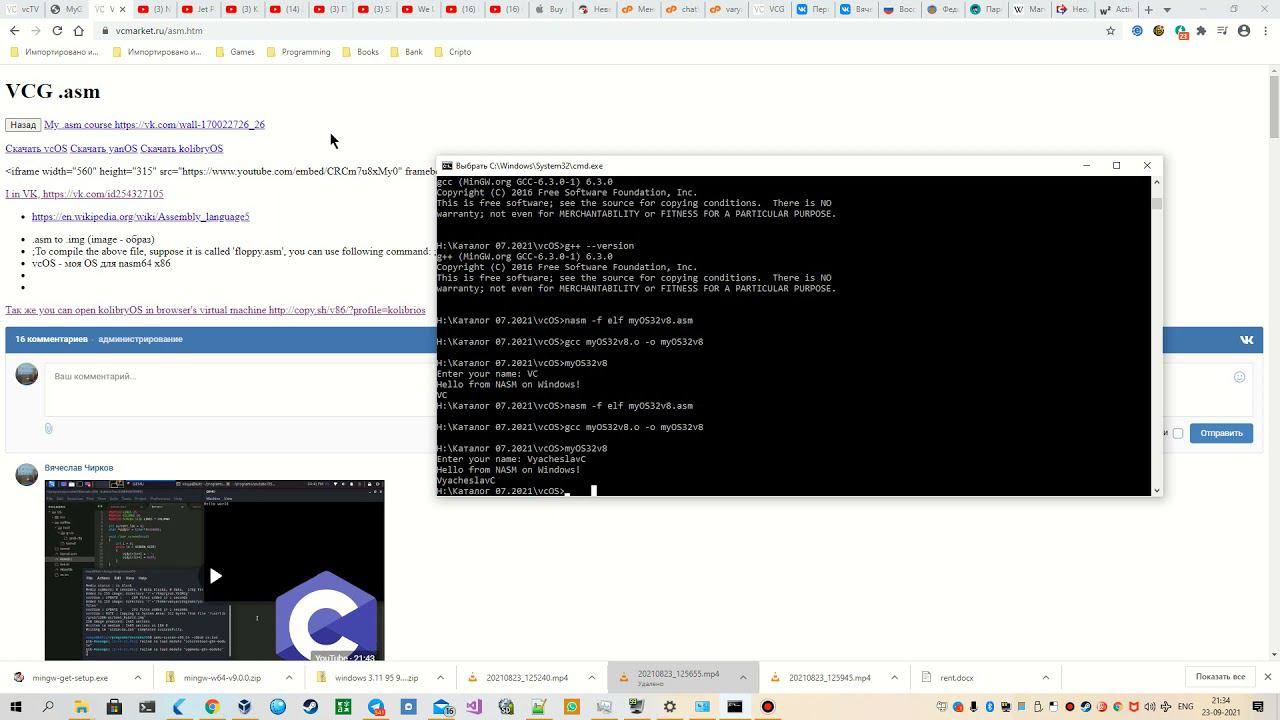Expand options for windows 3.11 zip download
Viewport: 1280px width, 720px height.
[x=443, y=678]
